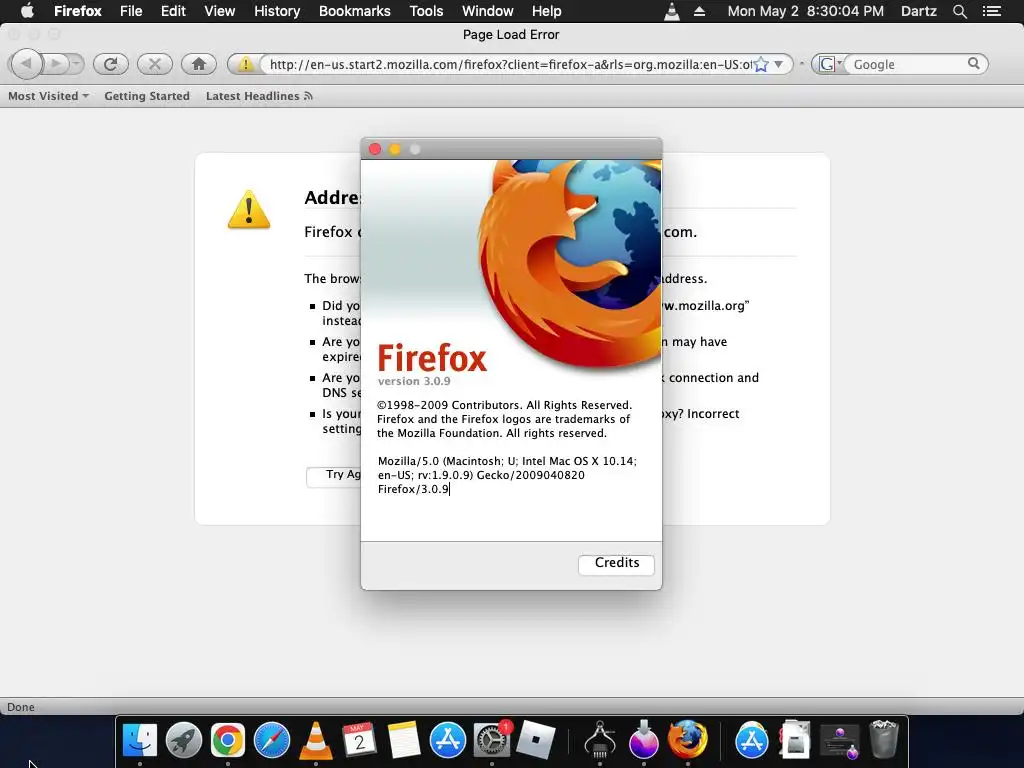Open the search engine chooser dropdown
The image size is (1024, 768).
tap(830, 64)
